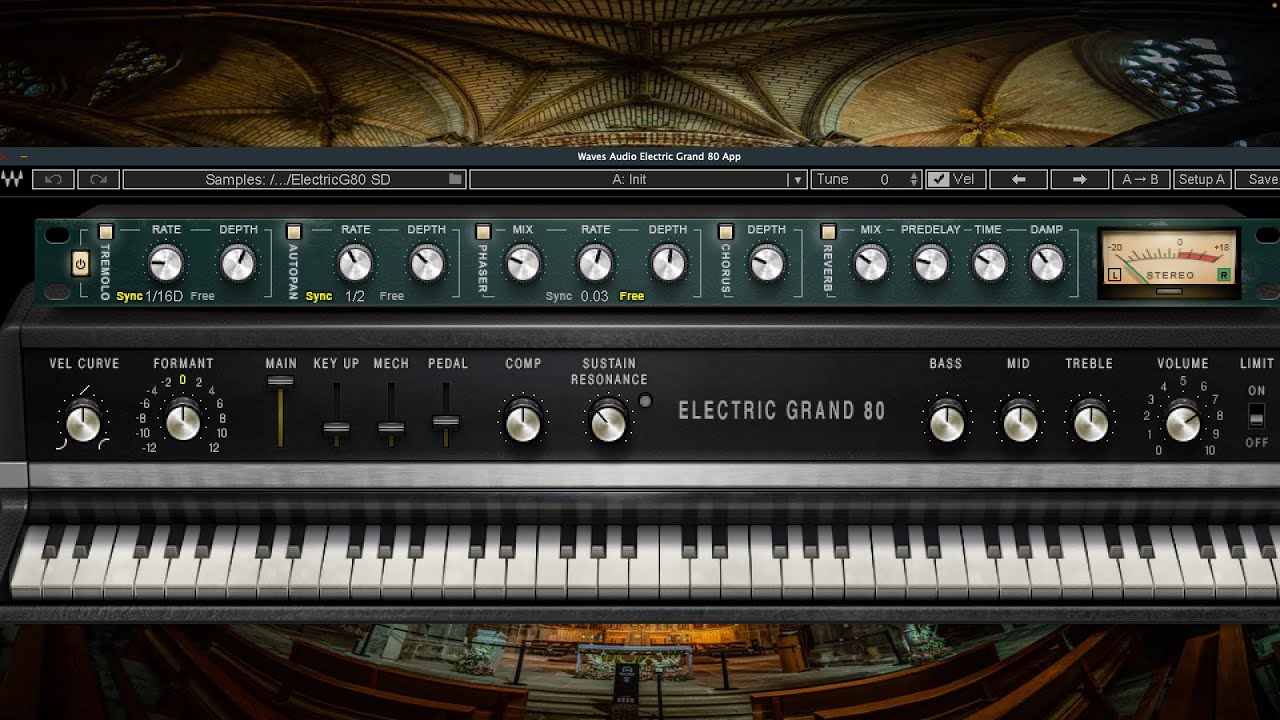Screen dimensions: 1280x720
Task: Click the Phaser Mix knob
Action: [523, 264]
